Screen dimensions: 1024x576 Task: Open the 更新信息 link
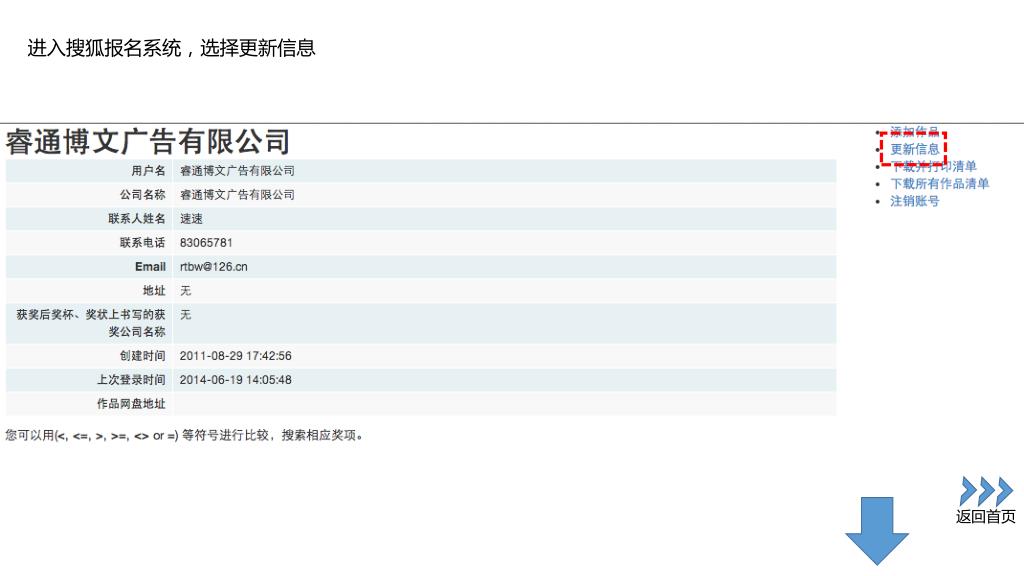pos(914,149)
